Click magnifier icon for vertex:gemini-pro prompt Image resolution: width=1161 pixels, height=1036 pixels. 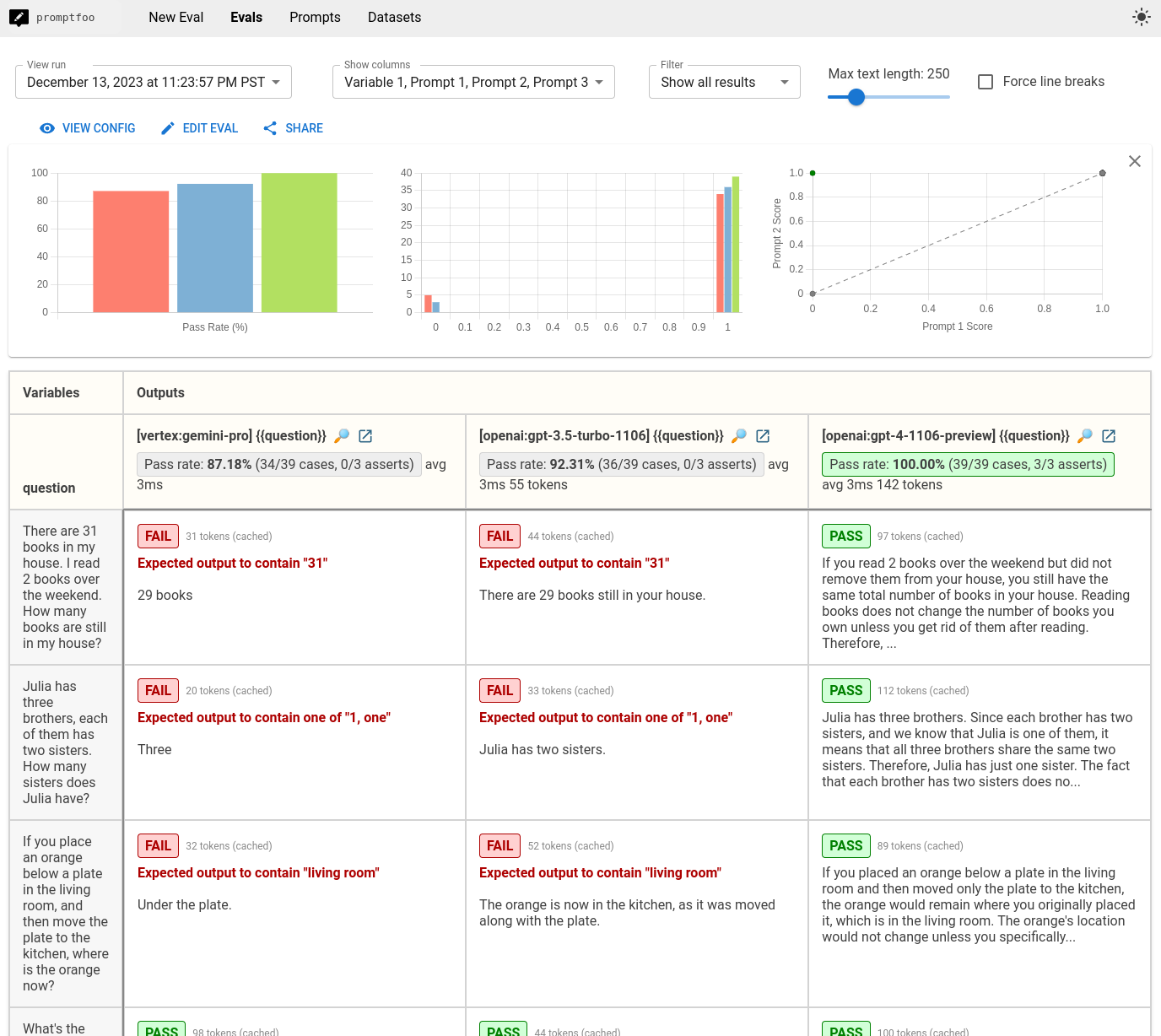tap(342, 436)
